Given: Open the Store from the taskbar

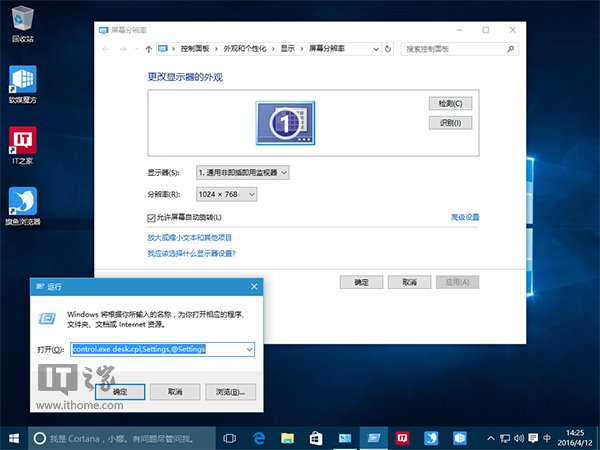Looking at the screenshot, I should click(x=316, y=439).
